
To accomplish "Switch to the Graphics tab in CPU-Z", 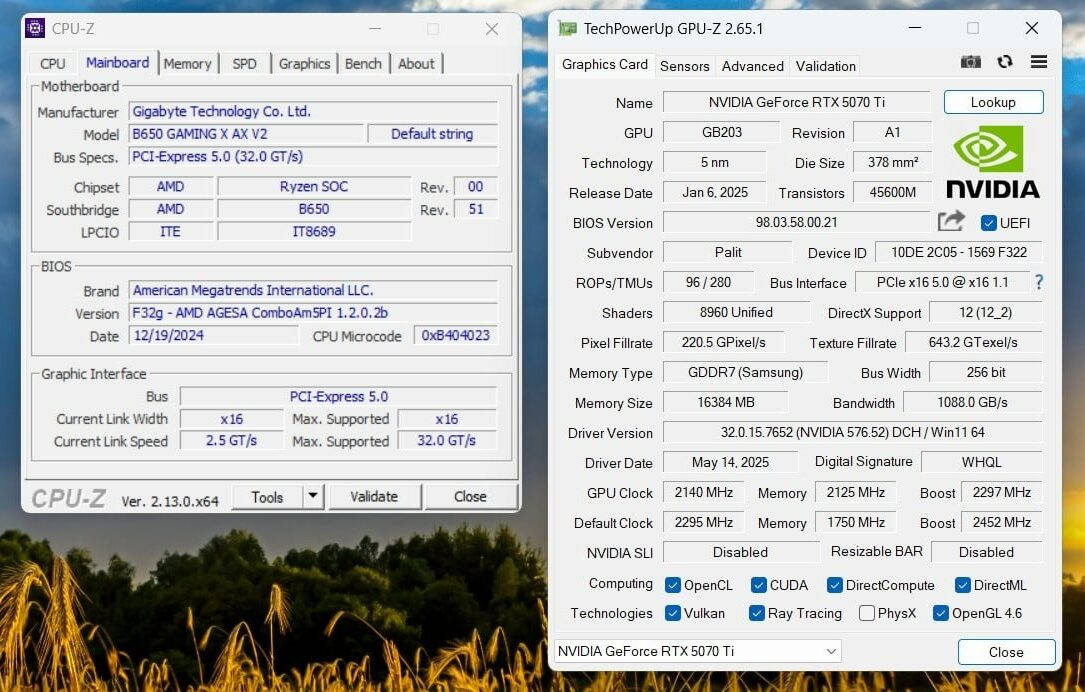I will (x=304, y=64).
